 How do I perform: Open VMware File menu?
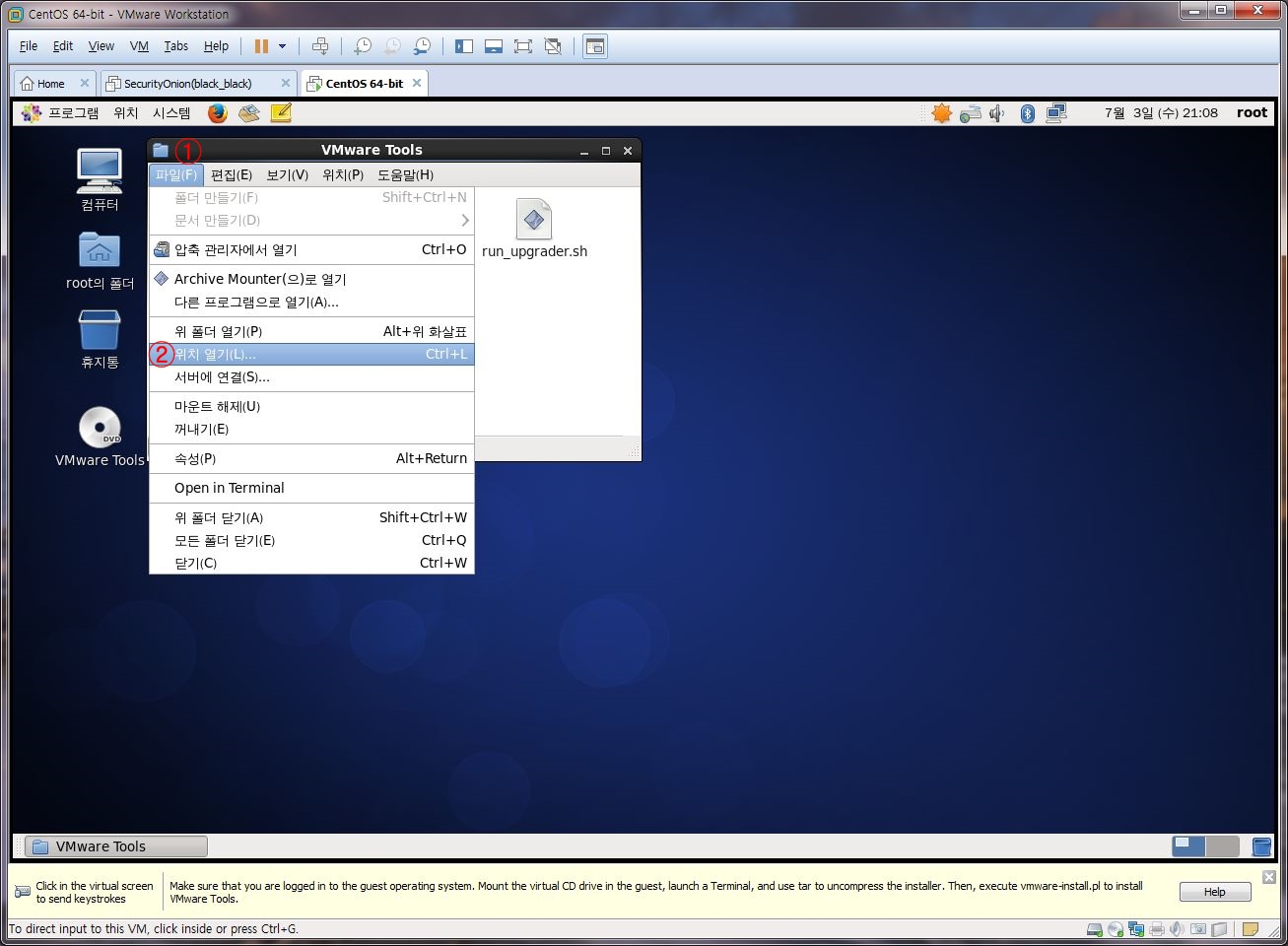[29, 46]
